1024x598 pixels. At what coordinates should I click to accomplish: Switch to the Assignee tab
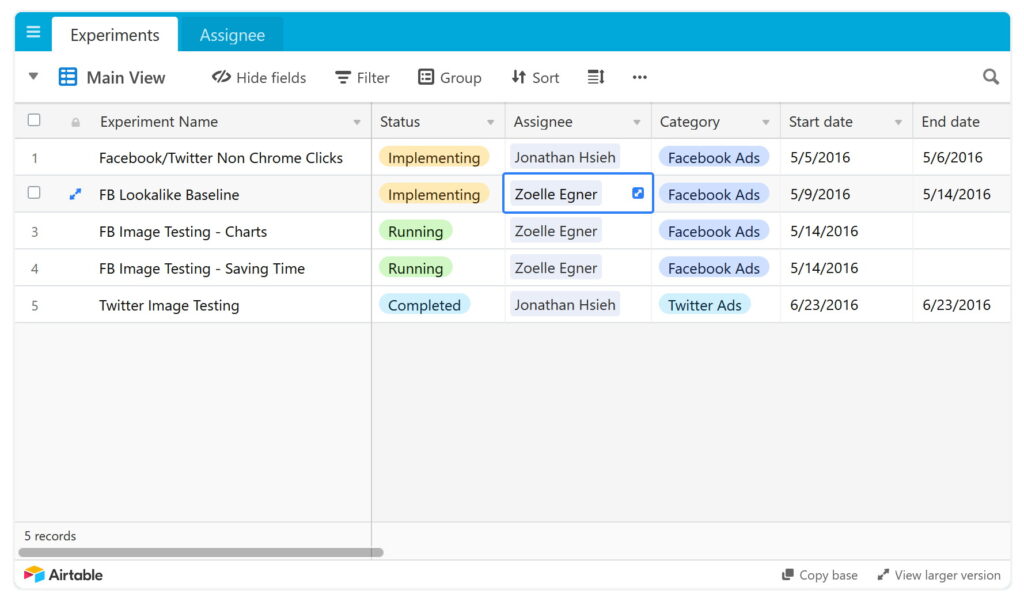tap(232, 35)
